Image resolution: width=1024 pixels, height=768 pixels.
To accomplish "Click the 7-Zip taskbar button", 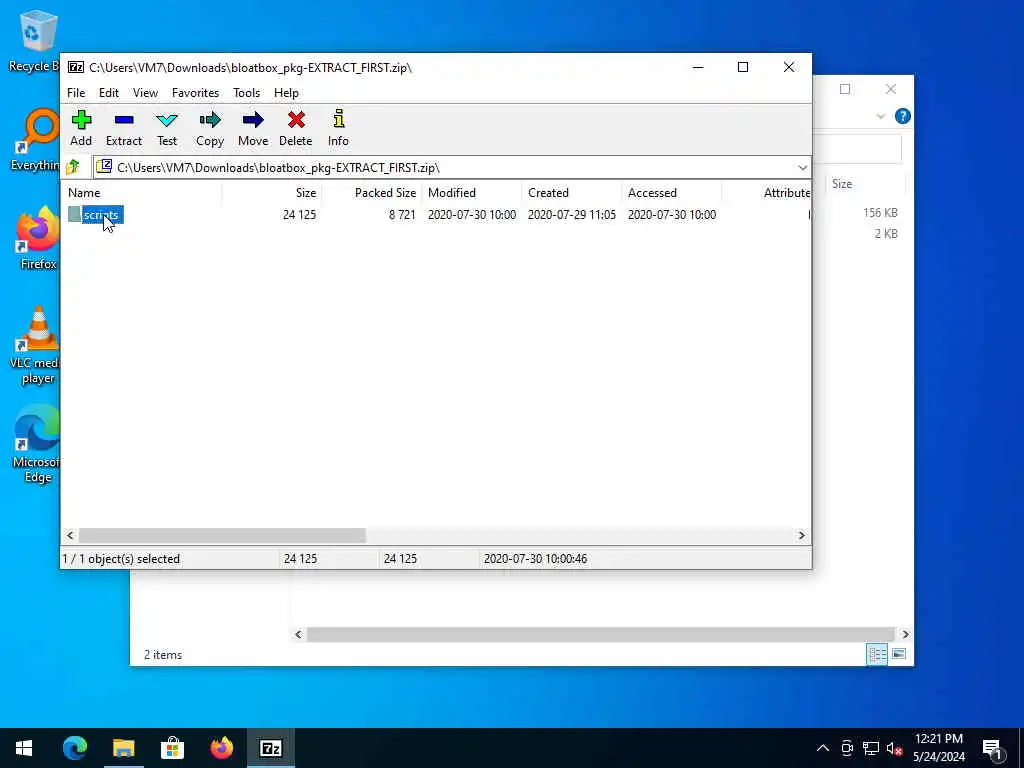I will click(270, 748).
